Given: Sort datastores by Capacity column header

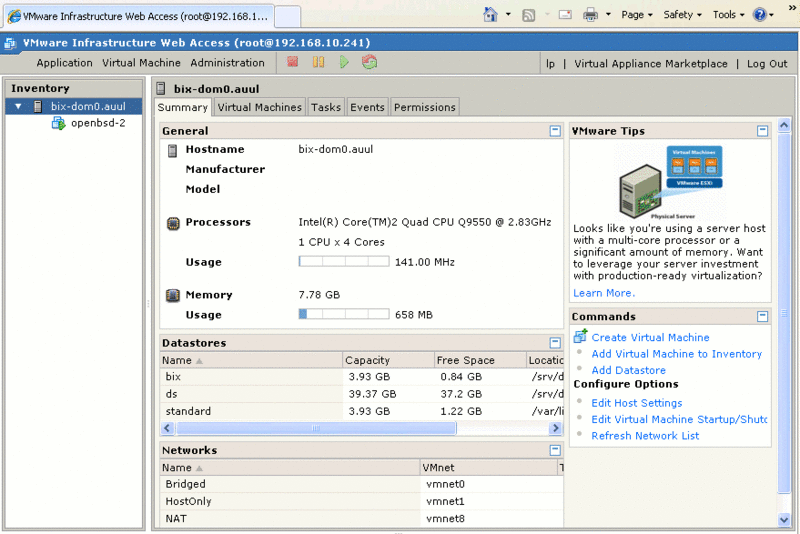Looking at the screenshot, I should click(x=388, y=360).
